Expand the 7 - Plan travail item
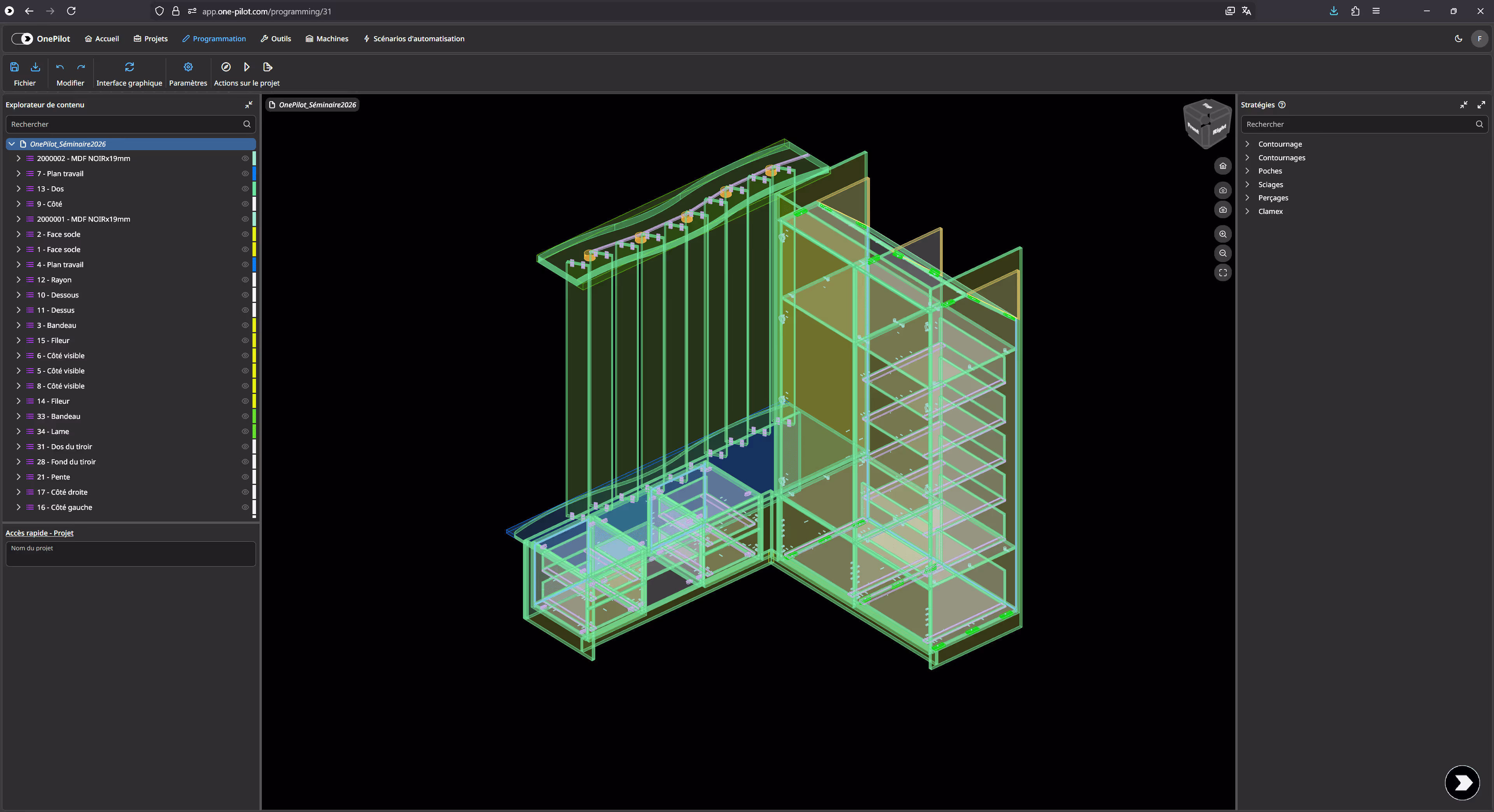Screen dimensions: 1494x812 coord(19,174)
